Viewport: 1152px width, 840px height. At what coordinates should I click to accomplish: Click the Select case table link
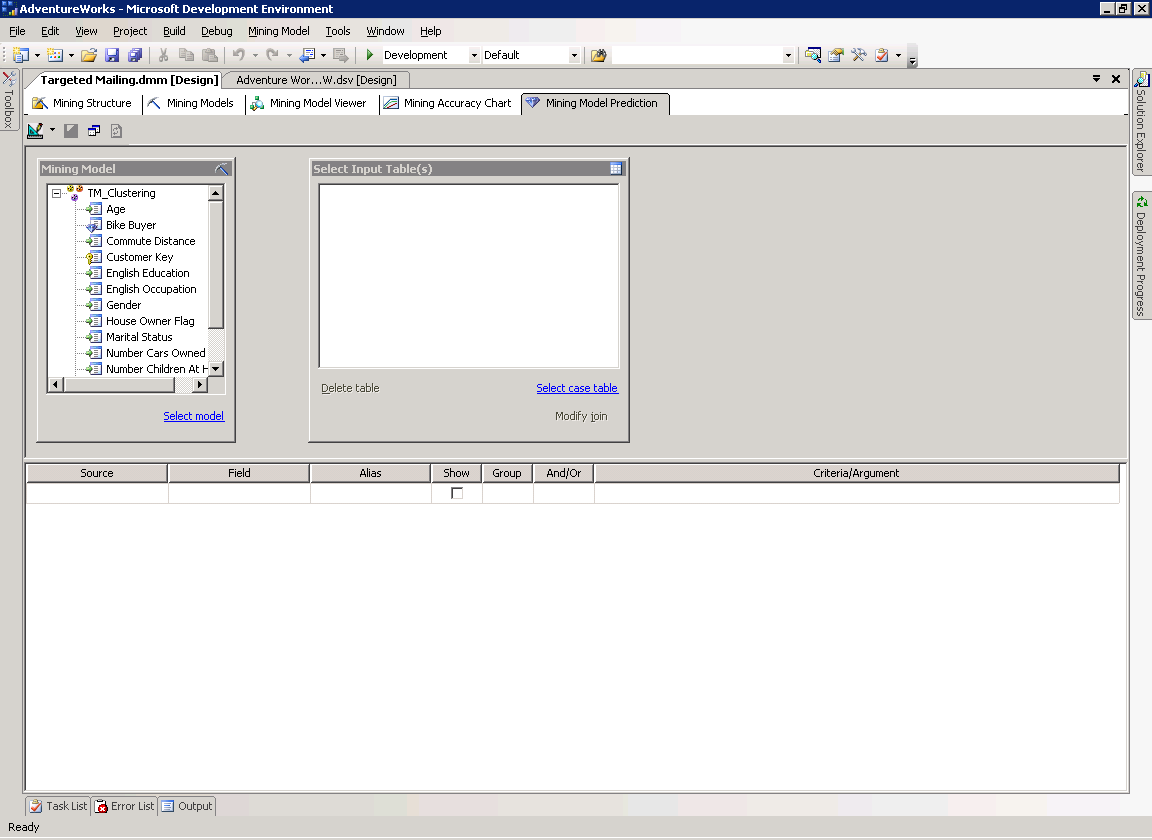coord(577,388)
